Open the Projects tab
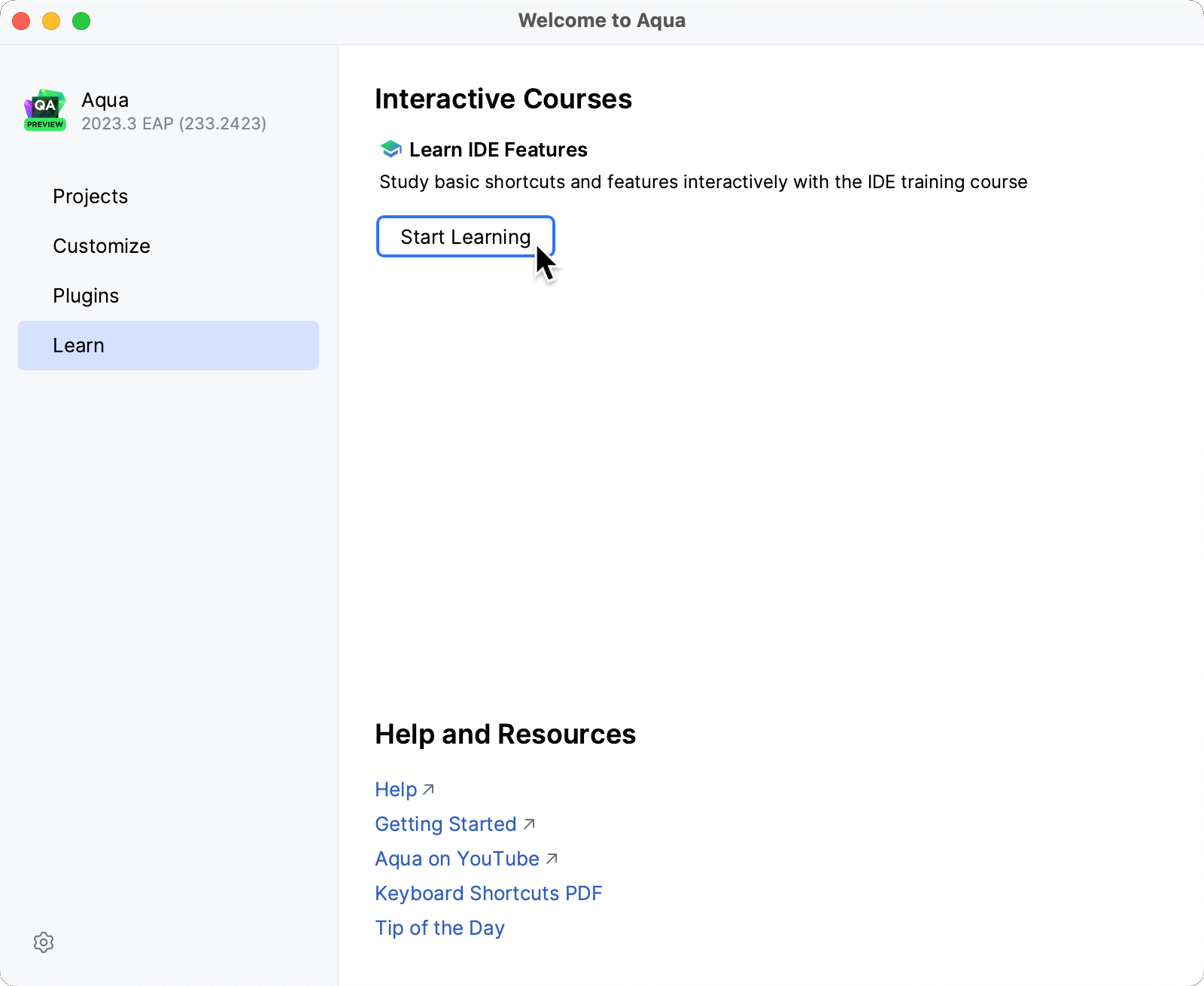Viewport: 1204px width, 986px height. (x=169, y=196)
